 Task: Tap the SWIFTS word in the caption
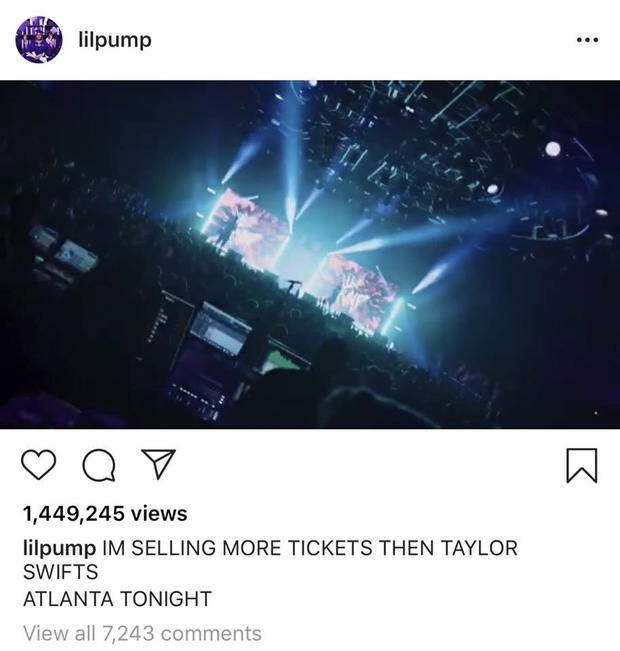[x=61, y=572]
